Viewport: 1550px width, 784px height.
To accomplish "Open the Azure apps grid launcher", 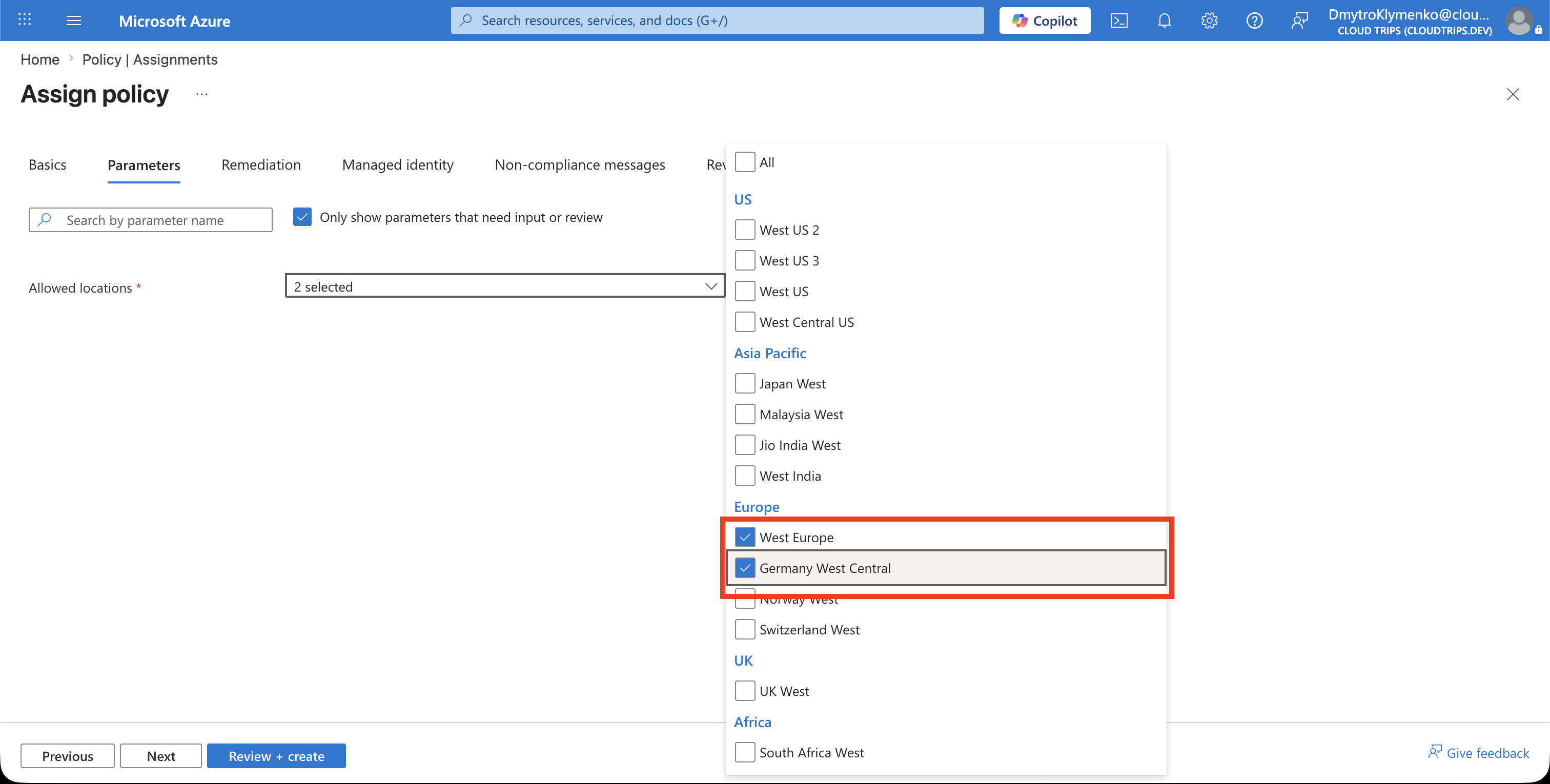I will tap(25, 20).
